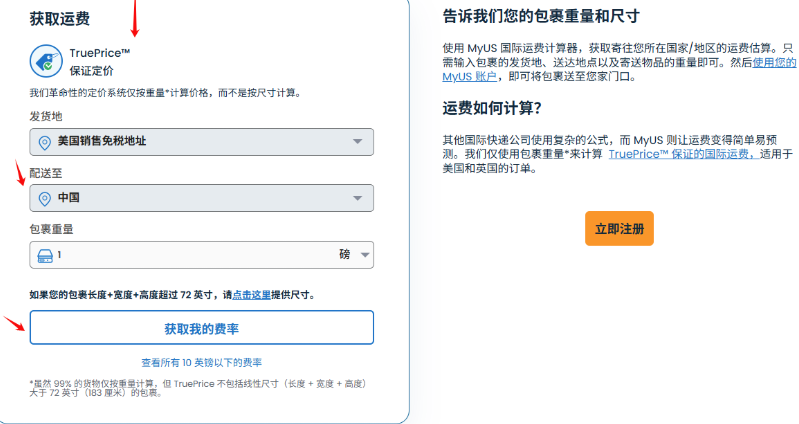Screen dimensions: 799x424
Task: Click the 告诉我们您的包裹重量和尺寸 heading
Action: tap(541, 16)
